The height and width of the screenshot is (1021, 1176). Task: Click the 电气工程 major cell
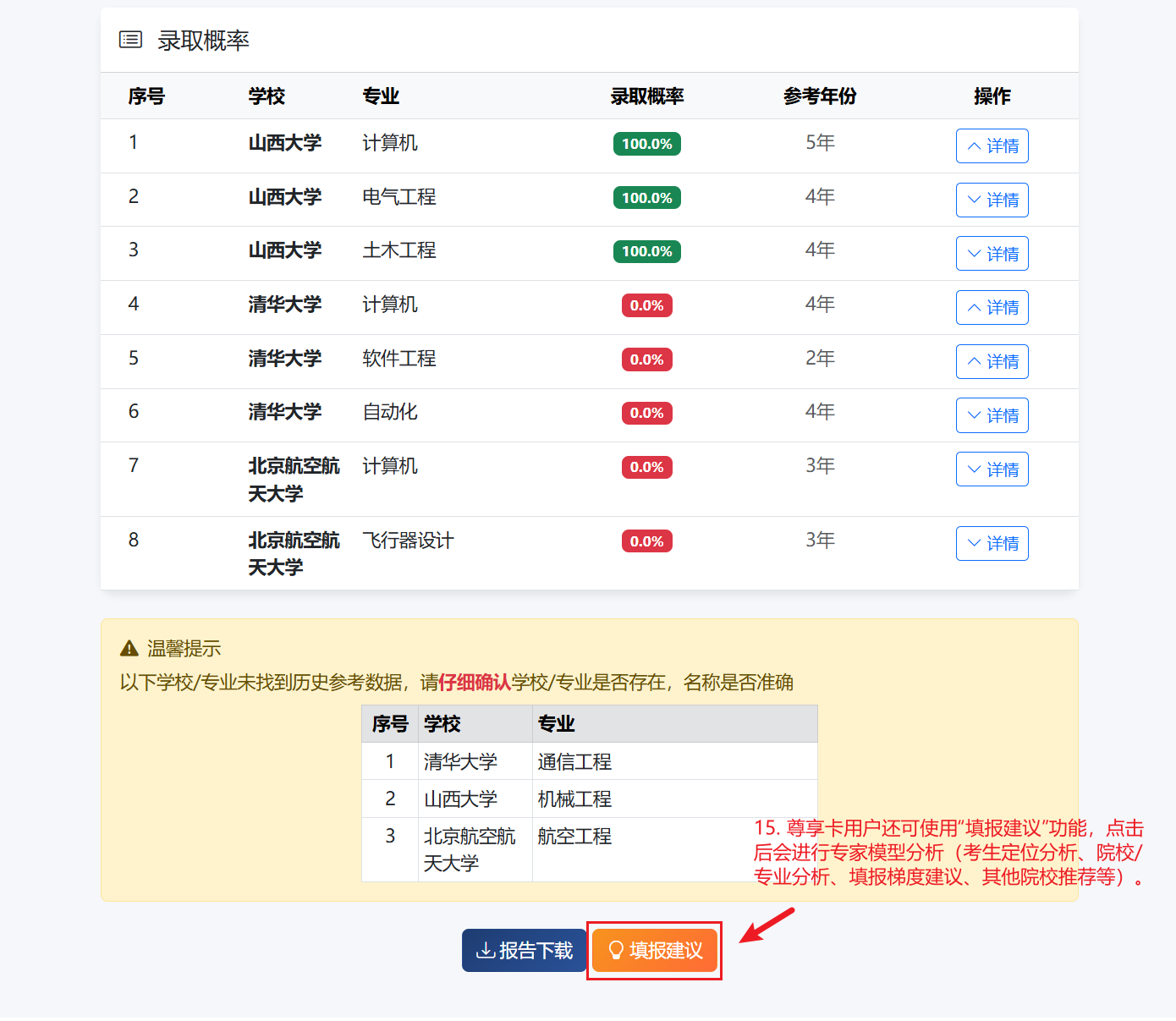[399, 197]
